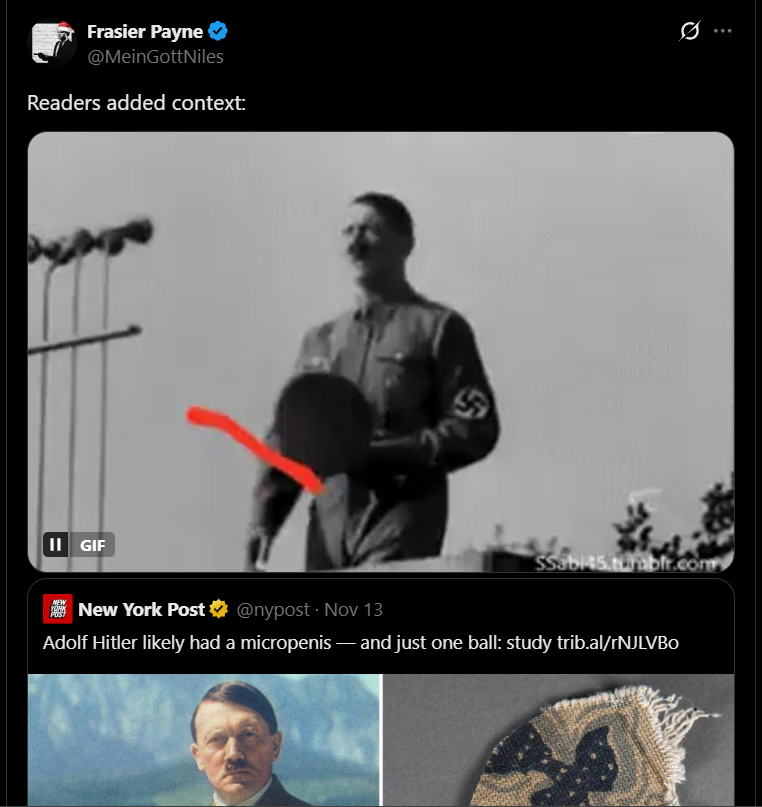Click the blue verified badge beside Frasier Payne

pyautogui.click(x=218, y=33)
